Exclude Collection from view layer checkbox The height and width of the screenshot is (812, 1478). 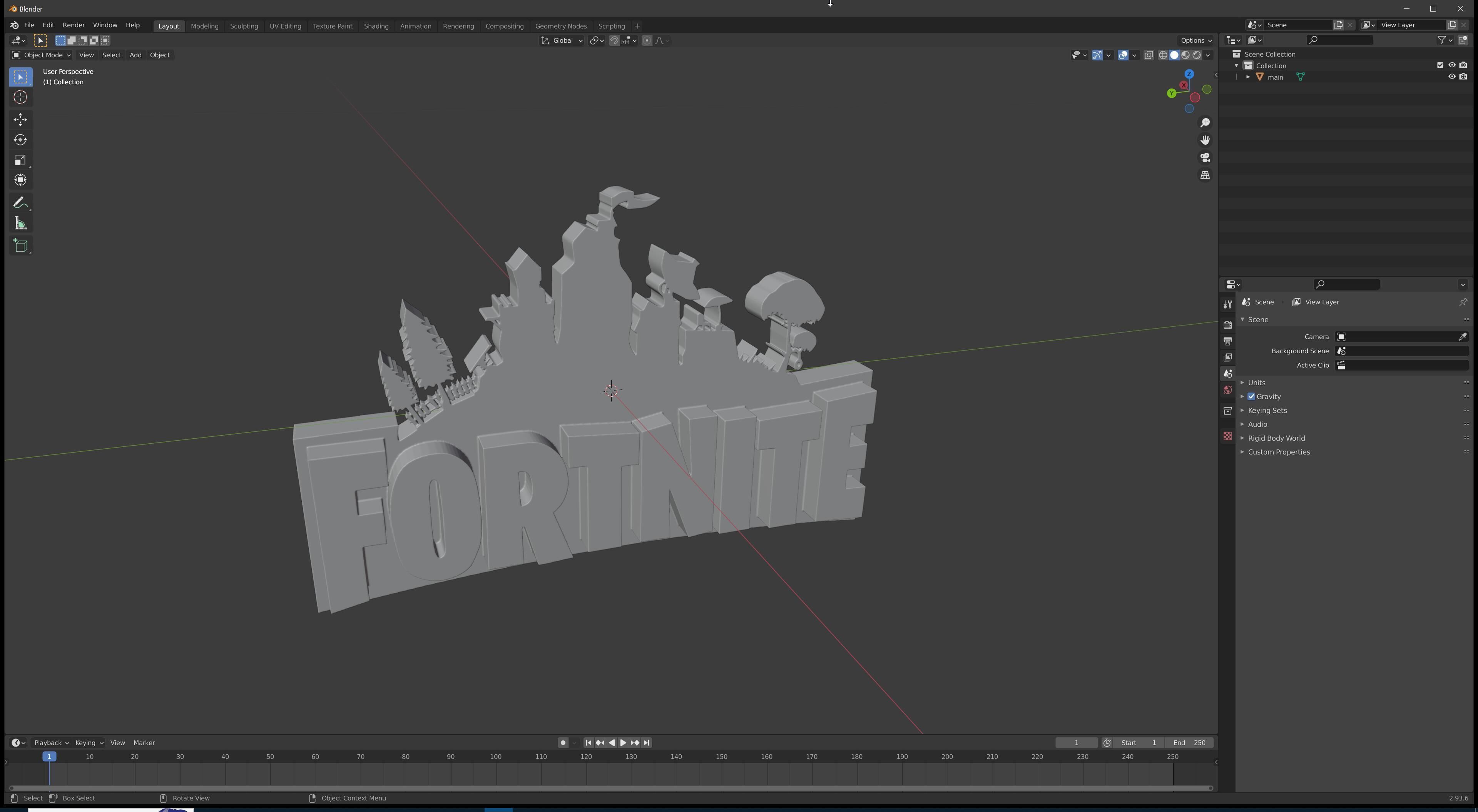click(x=1440, y=65)
